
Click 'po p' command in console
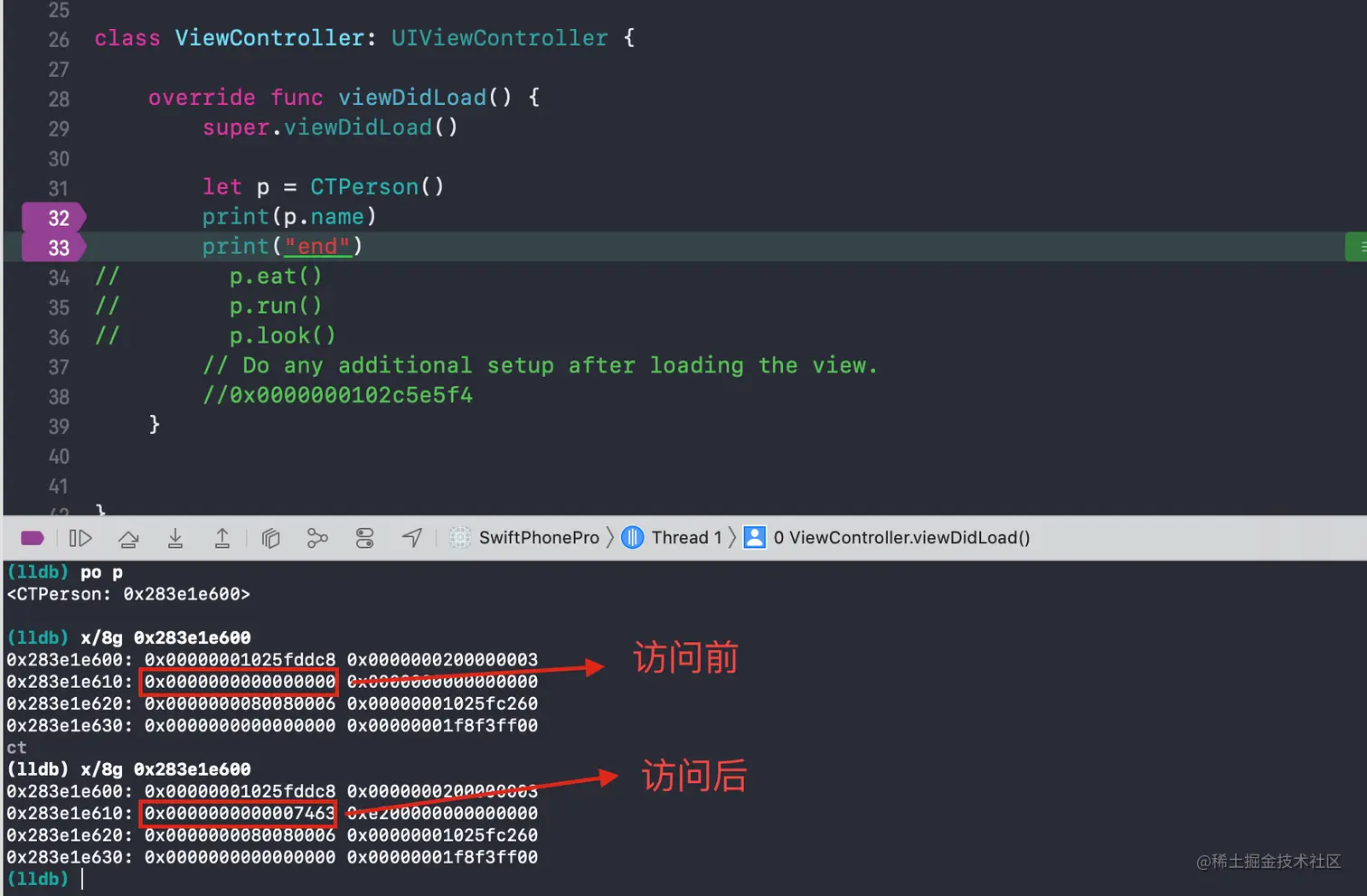(x=101, y=571)
